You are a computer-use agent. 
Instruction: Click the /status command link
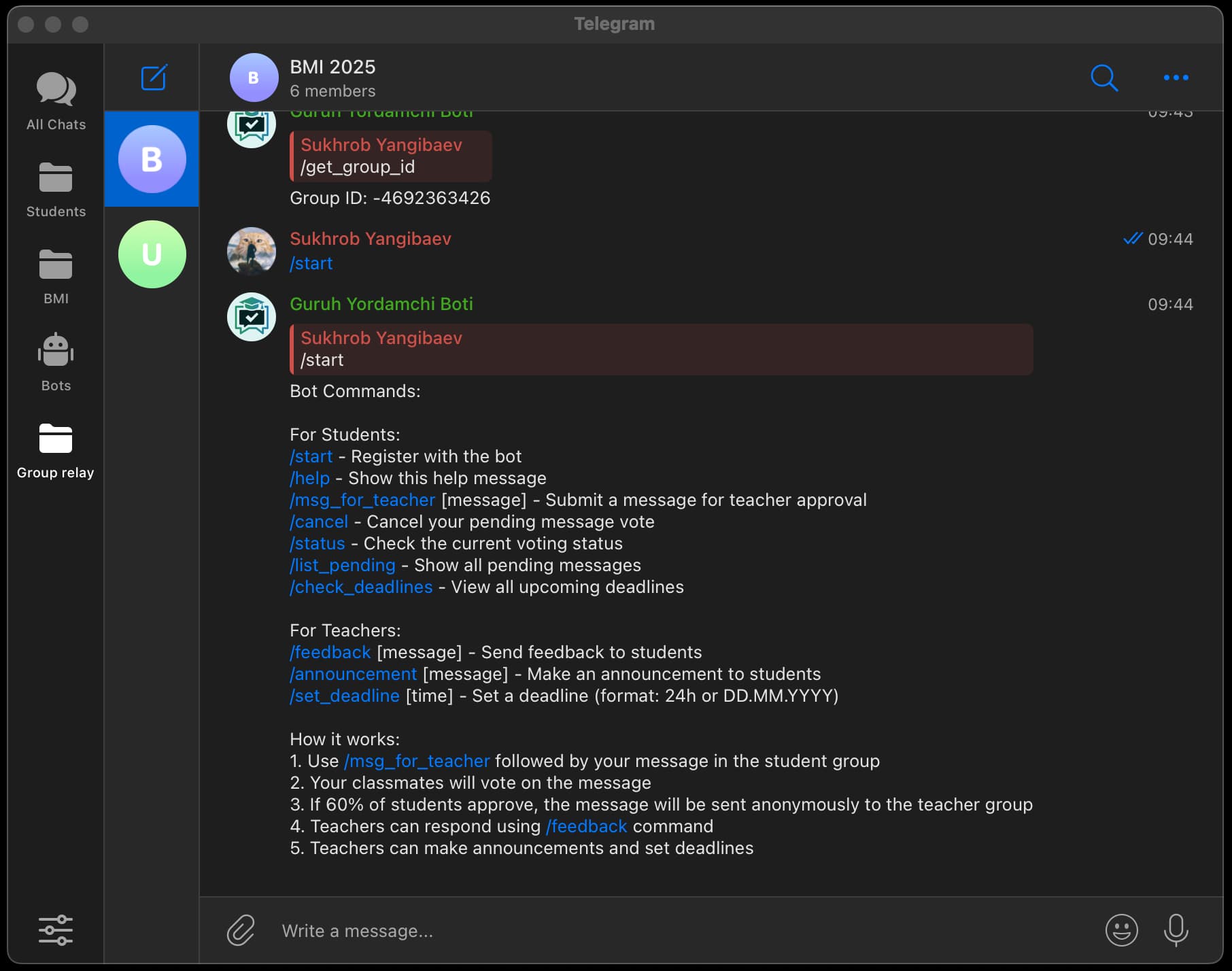point(318,543)
